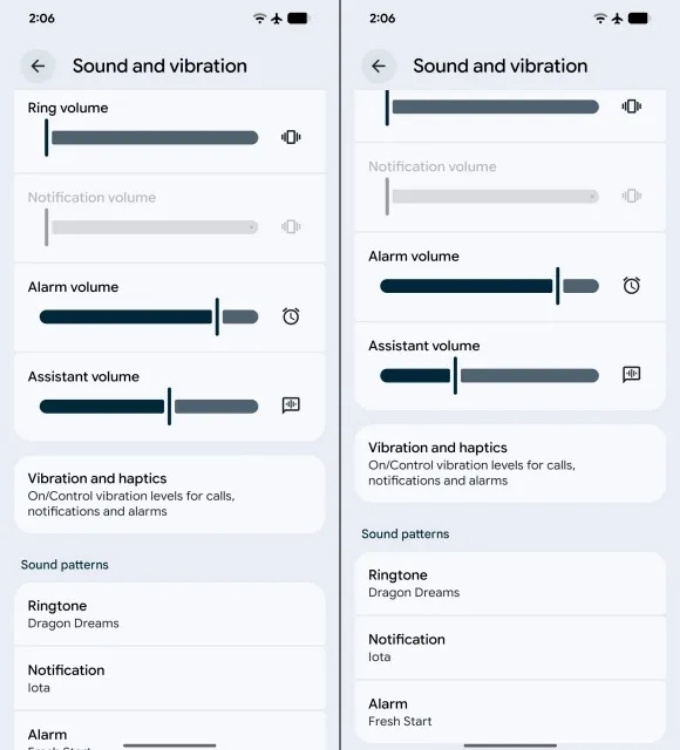Click the Alarm volume slider on the left screen
The height and width of the screenshot is (750, 680).
point(148,316)
